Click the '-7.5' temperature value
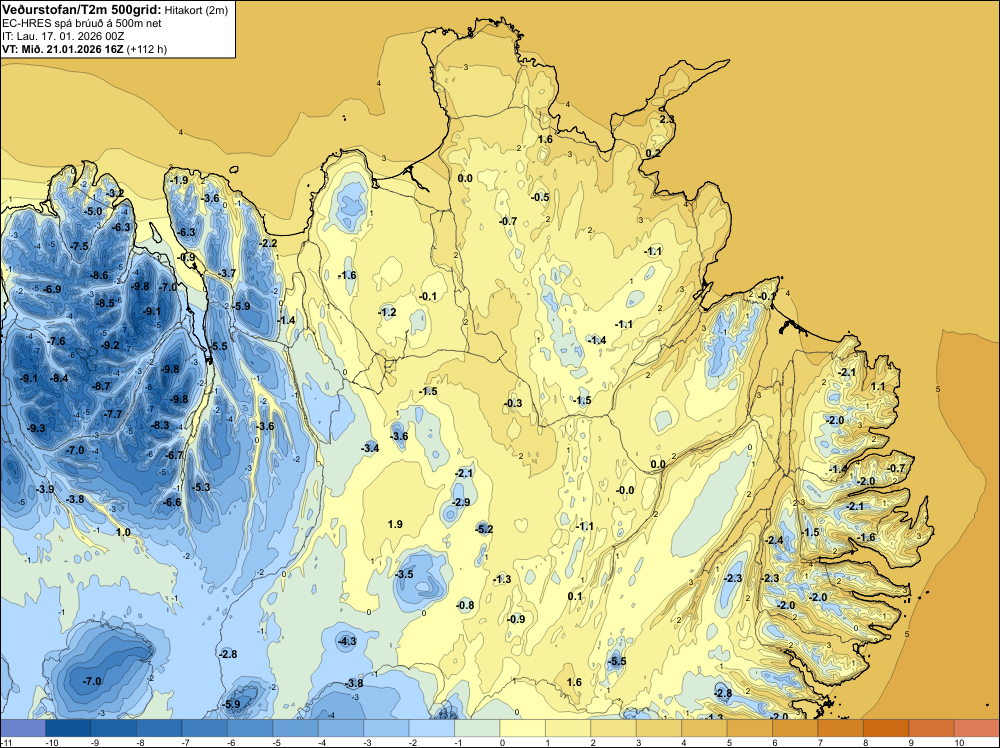1000x748 pixels. 80,246
